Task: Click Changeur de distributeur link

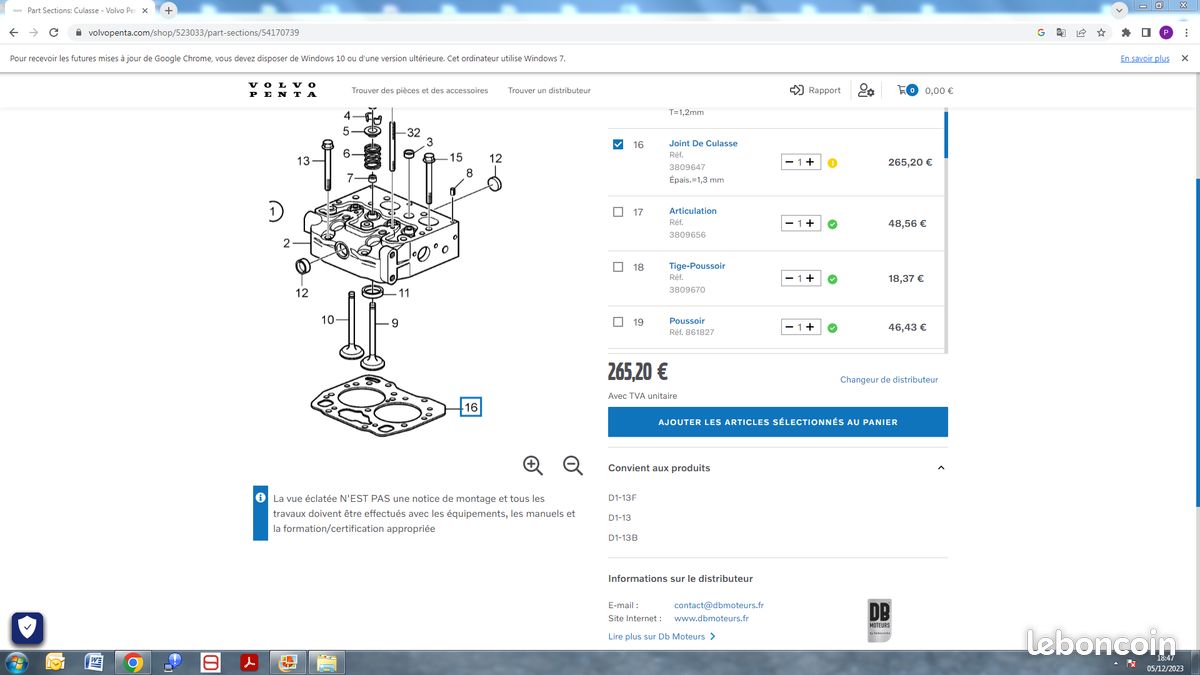Action: point(889,380)
